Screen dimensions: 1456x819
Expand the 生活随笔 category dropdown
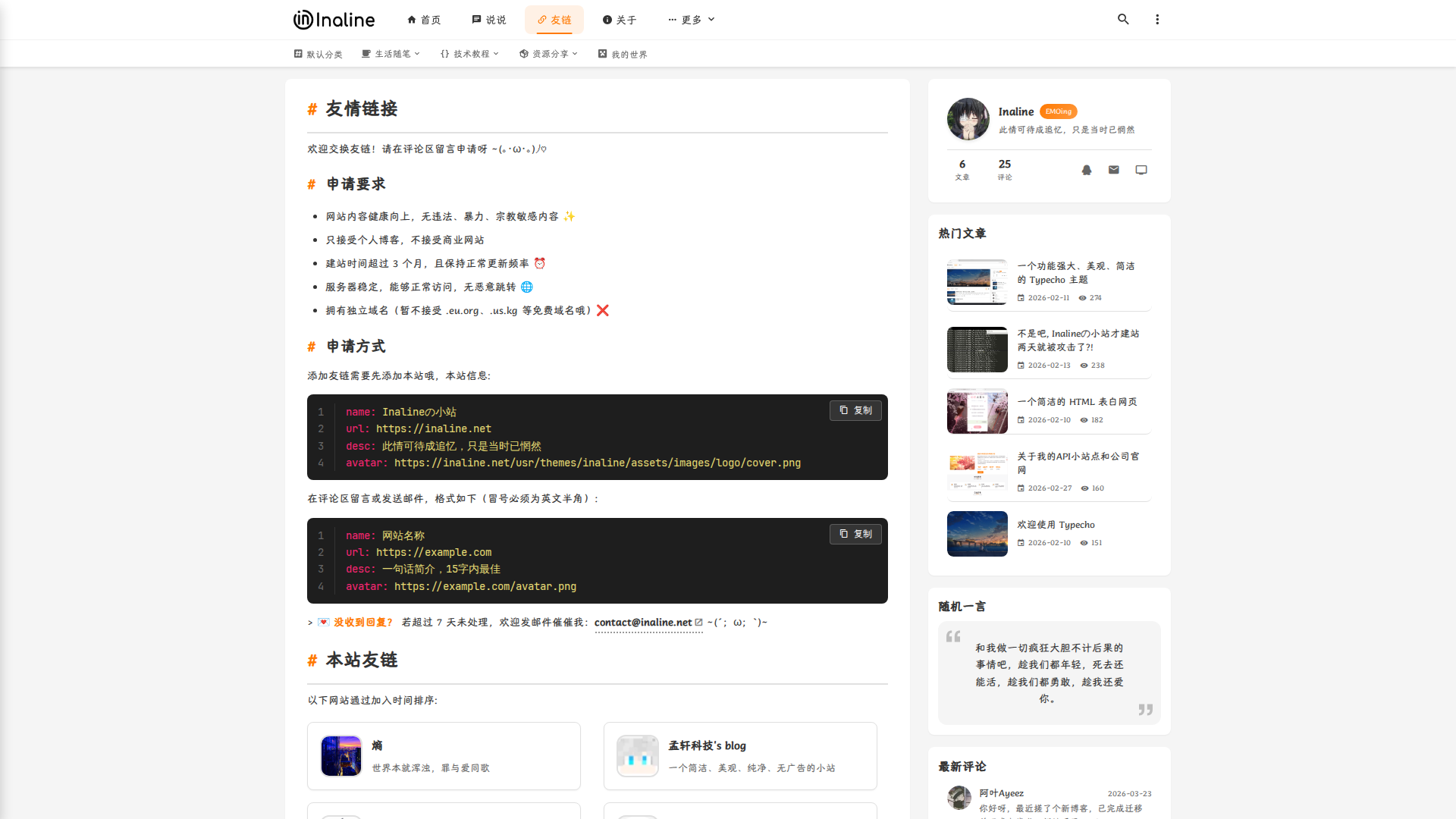tap(417, 54)
